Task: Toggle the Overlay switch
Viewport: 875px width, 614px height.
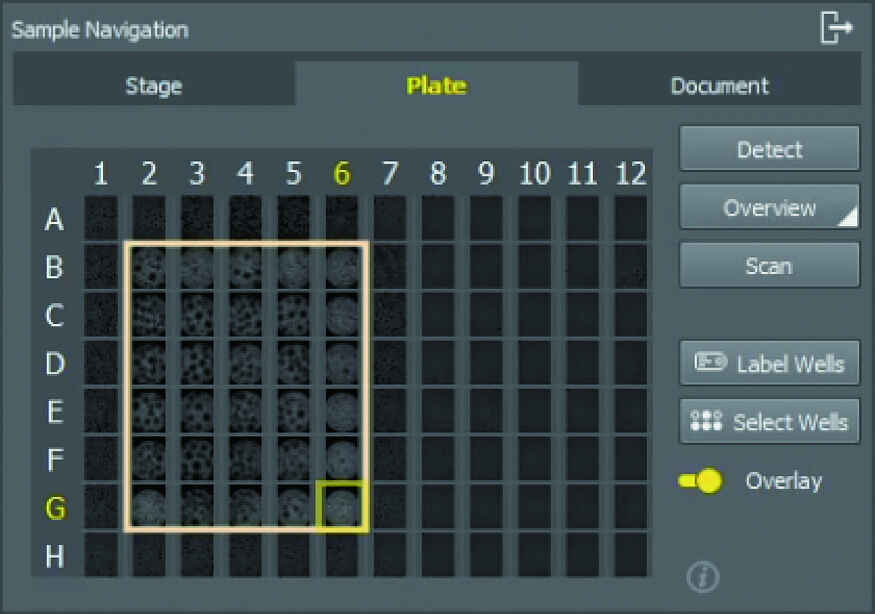Action: pyautogui.click(x=700, y=481)
